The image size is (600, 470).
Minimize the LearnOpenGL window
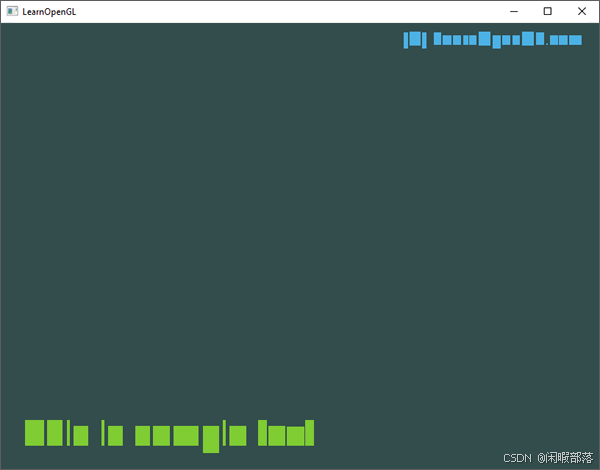point(514,11)
